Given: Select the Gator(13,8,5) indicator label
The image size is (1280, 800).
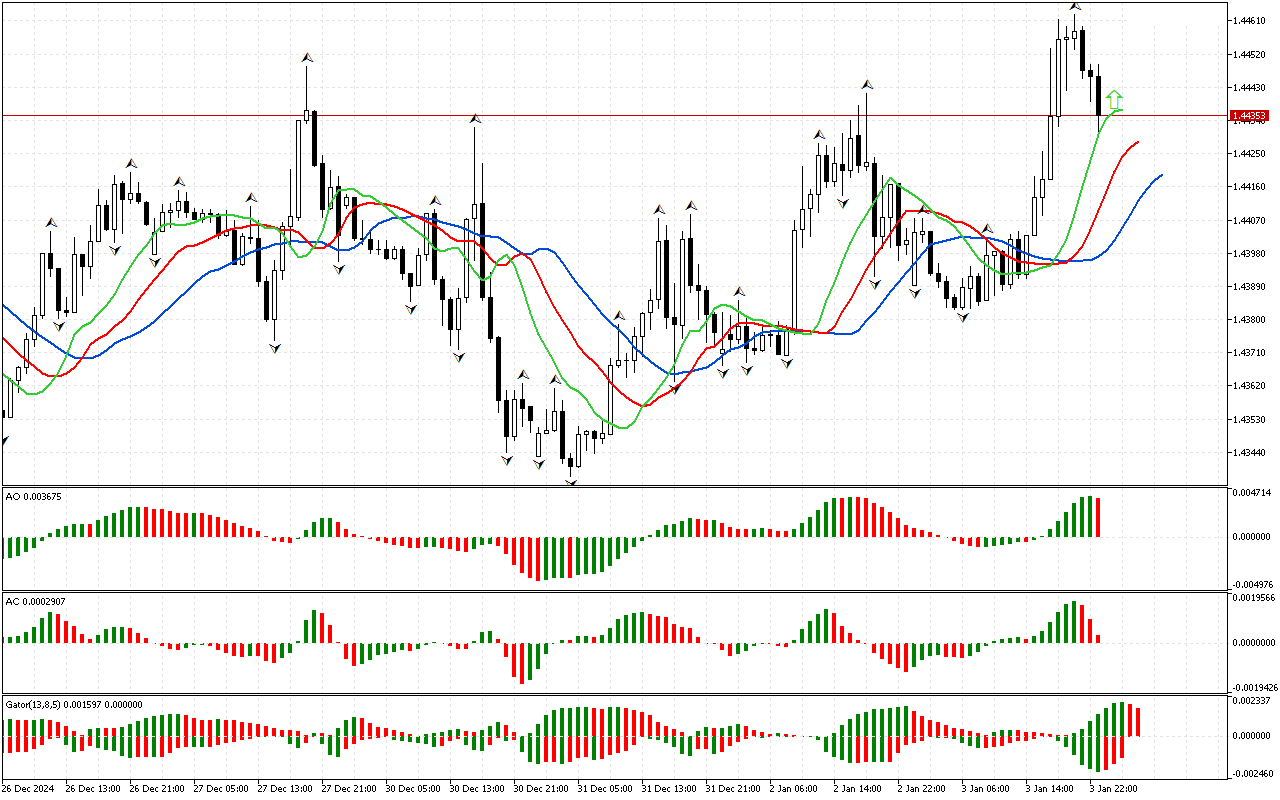Looking at the screenshot, I should click(x=74, y=704).
